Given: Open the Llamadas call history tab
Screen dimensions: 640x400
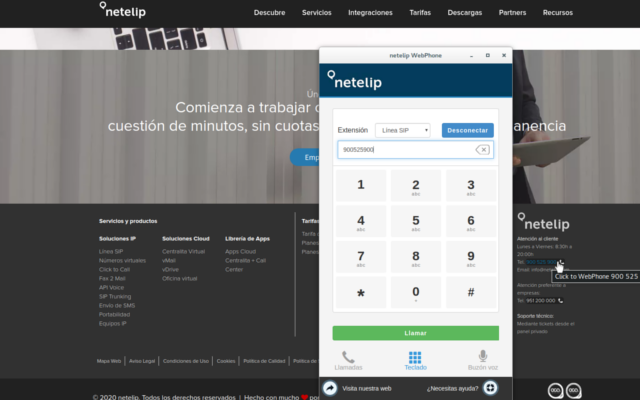Looking at the screenshot, I should [348, 361].
